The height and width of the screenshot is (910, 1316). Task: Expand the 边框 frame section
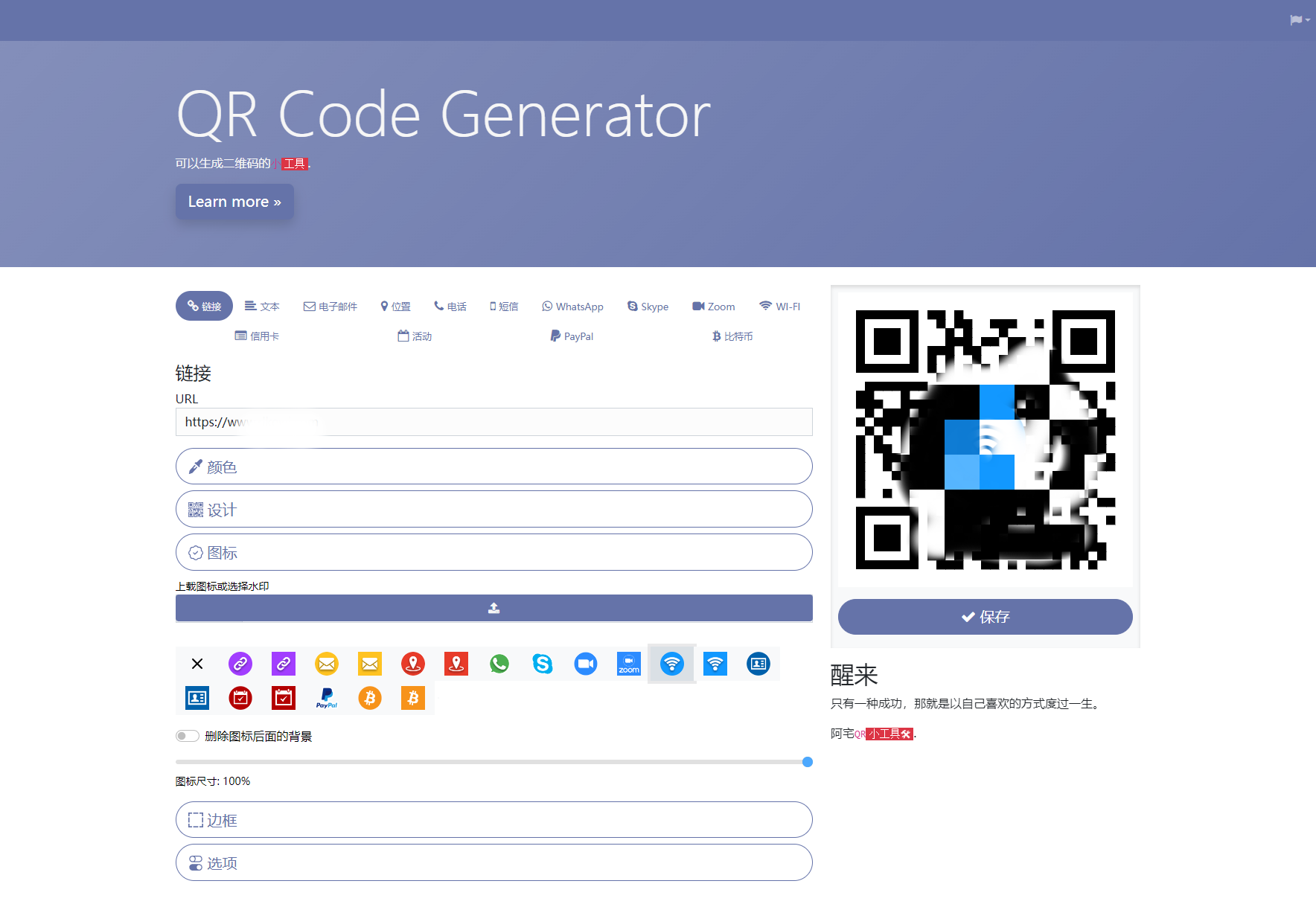coord(493,820)
